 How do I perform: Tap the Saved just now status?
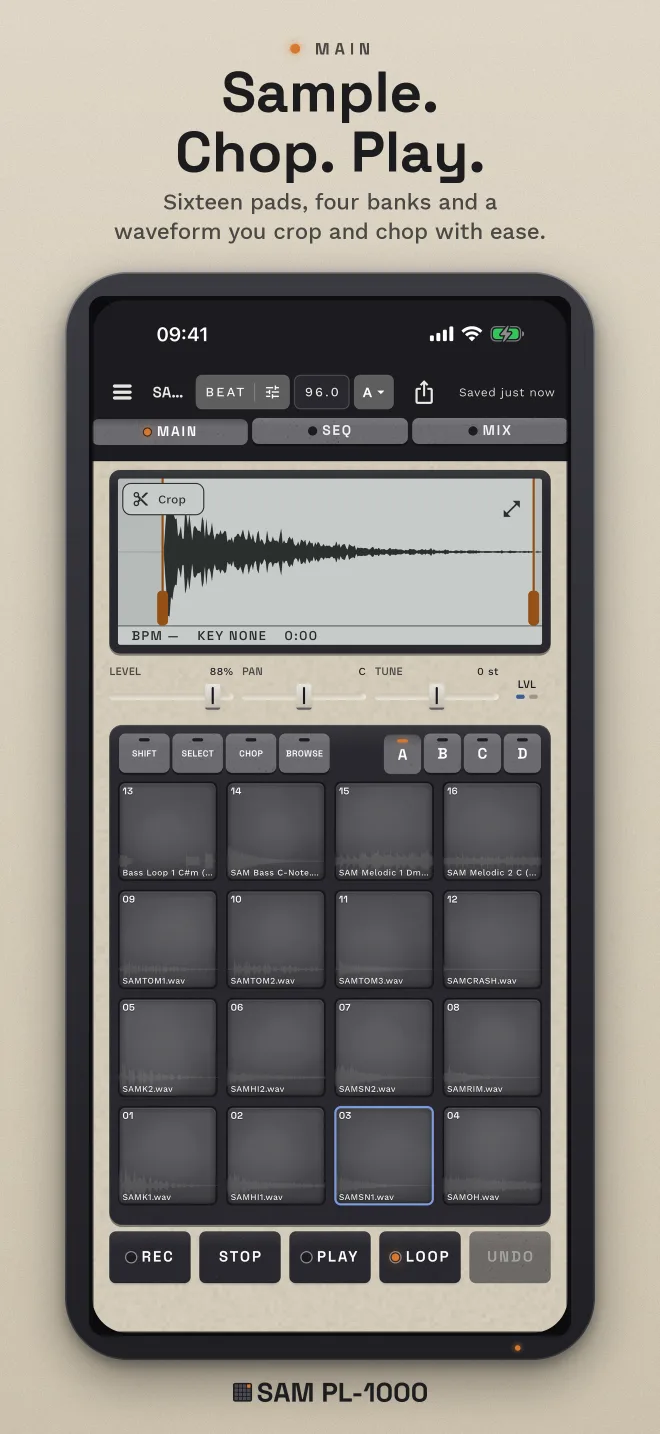[x=507, y=392]
